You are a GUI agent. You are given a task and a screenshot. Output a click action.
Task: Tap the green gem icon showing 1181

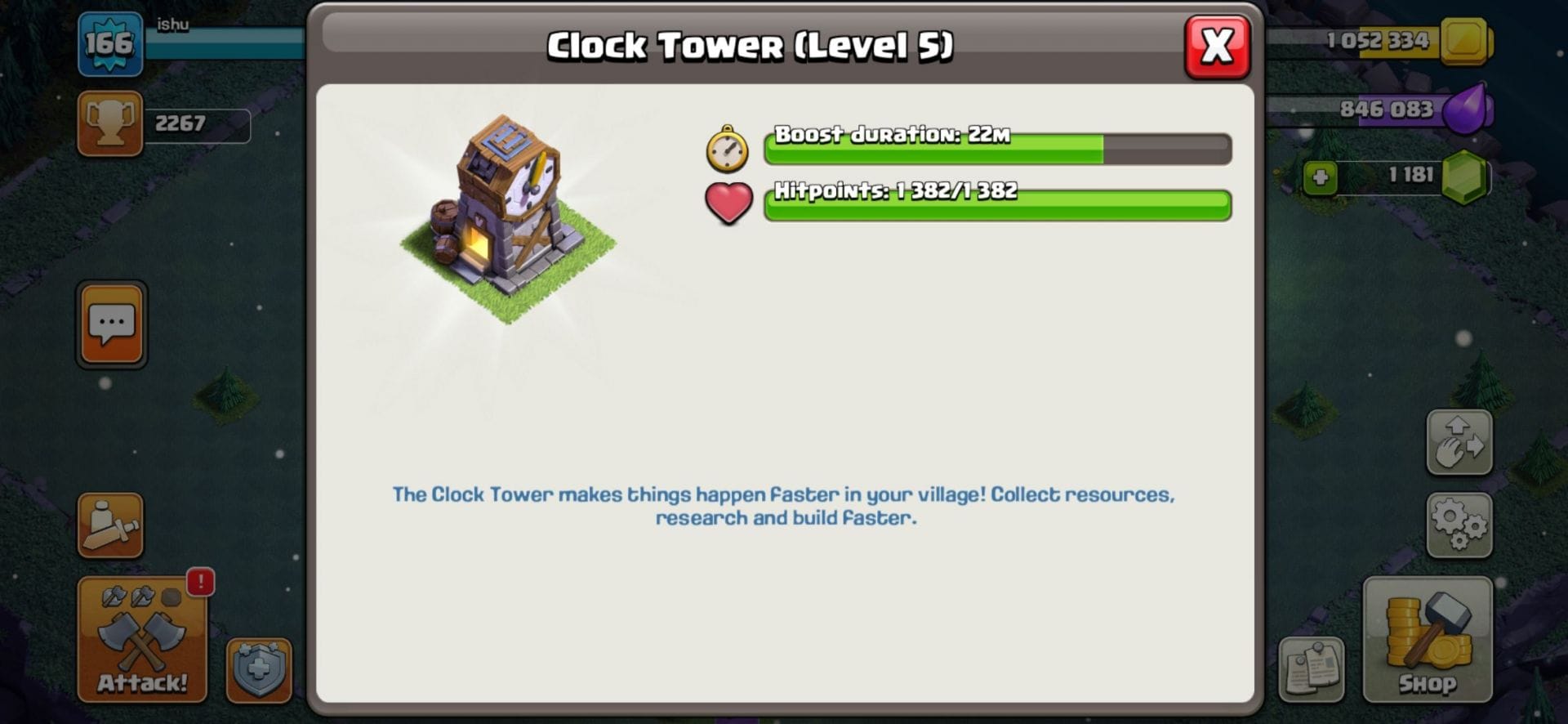pos(1465,177)
